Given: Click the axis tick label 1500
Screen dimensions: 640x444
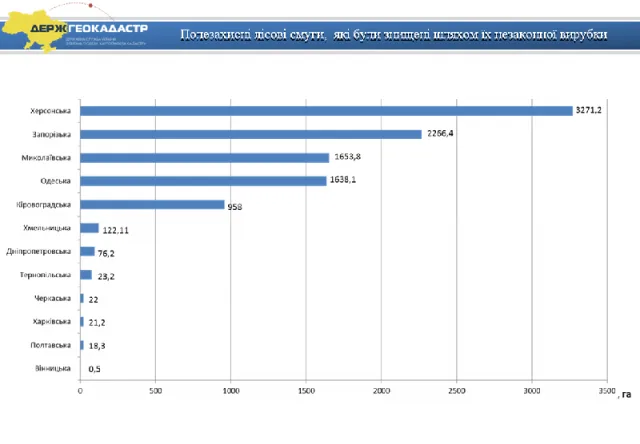Looking at the screenshot, I should 306,391.
